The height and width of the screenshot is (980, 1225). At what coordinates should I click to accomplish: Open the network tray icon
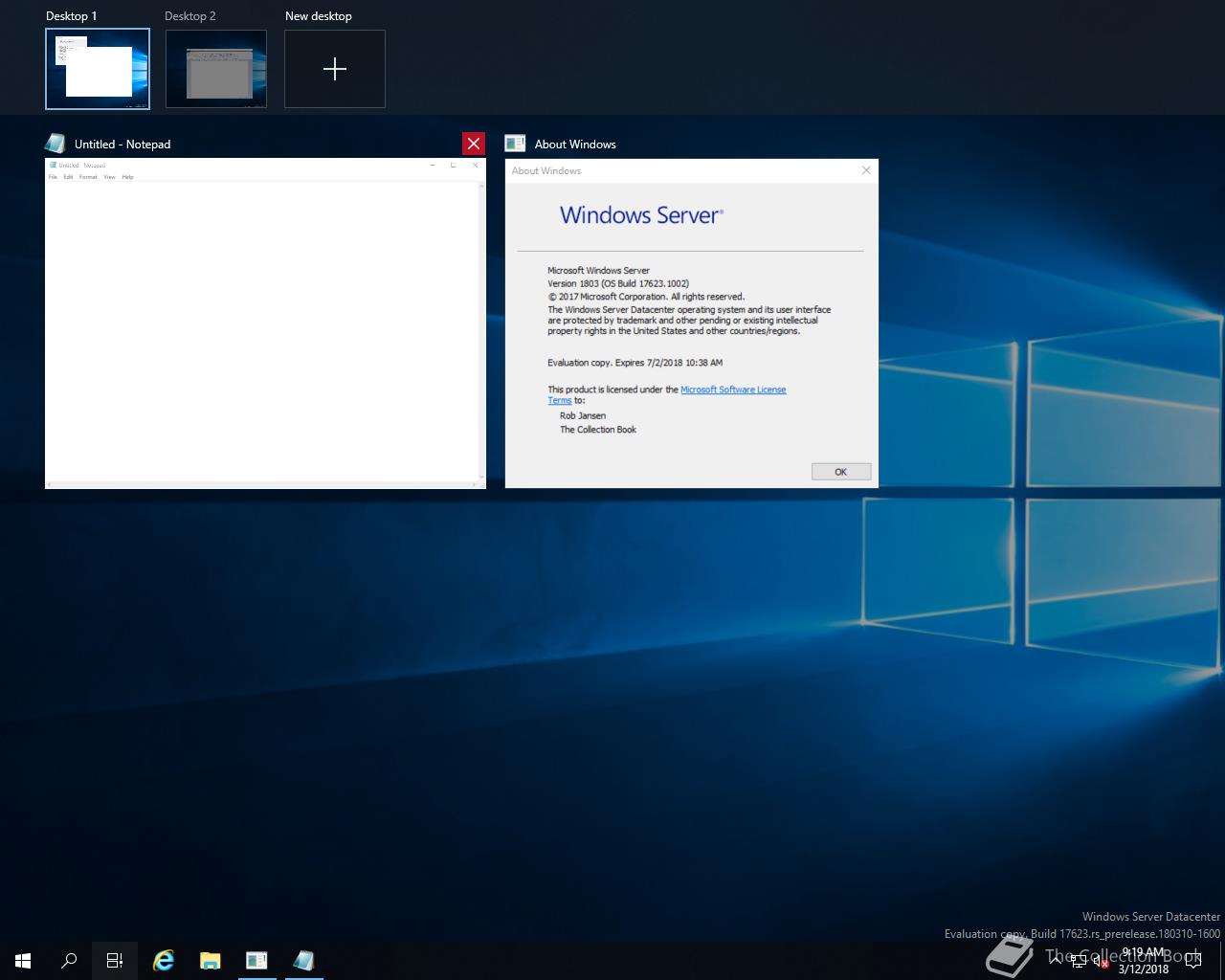1078,961
